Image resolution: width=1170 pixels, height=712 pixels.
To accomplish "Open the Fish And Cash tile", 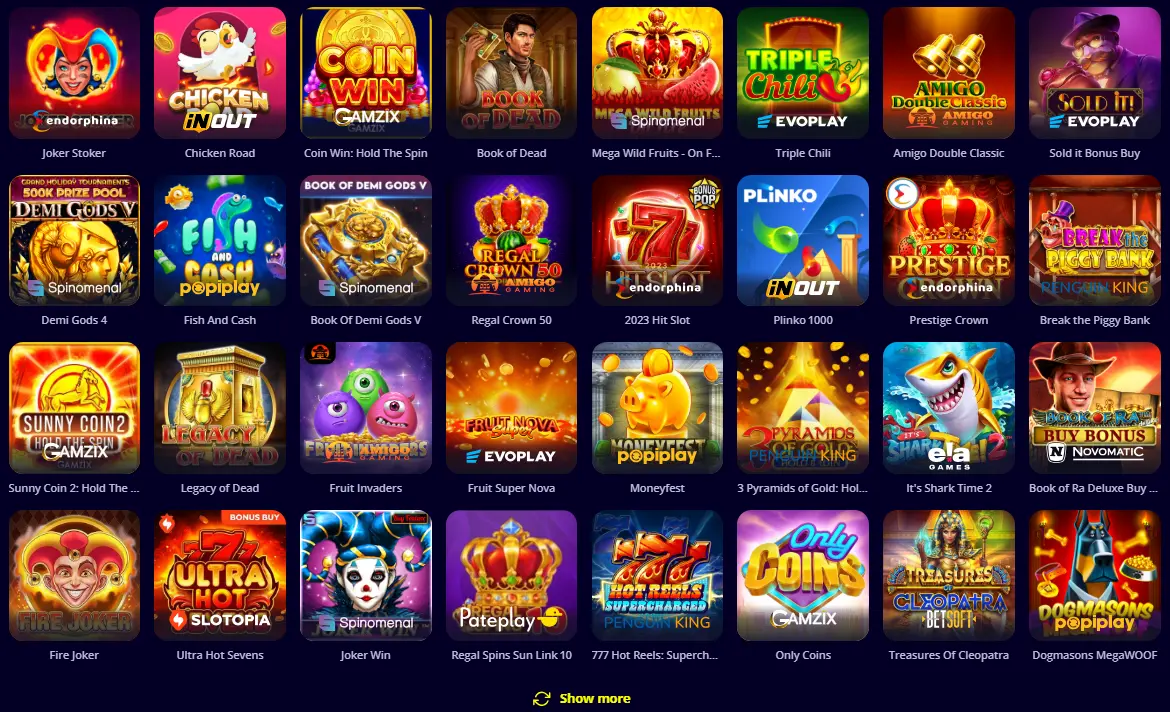I will [219, 240].
